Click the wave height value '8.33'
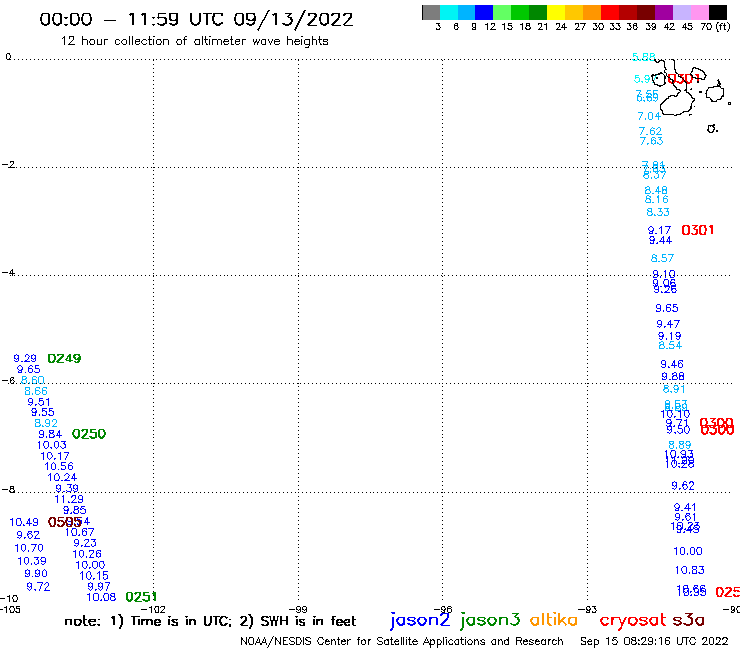This screenshot has height=650, width=740. click(658, 212)
